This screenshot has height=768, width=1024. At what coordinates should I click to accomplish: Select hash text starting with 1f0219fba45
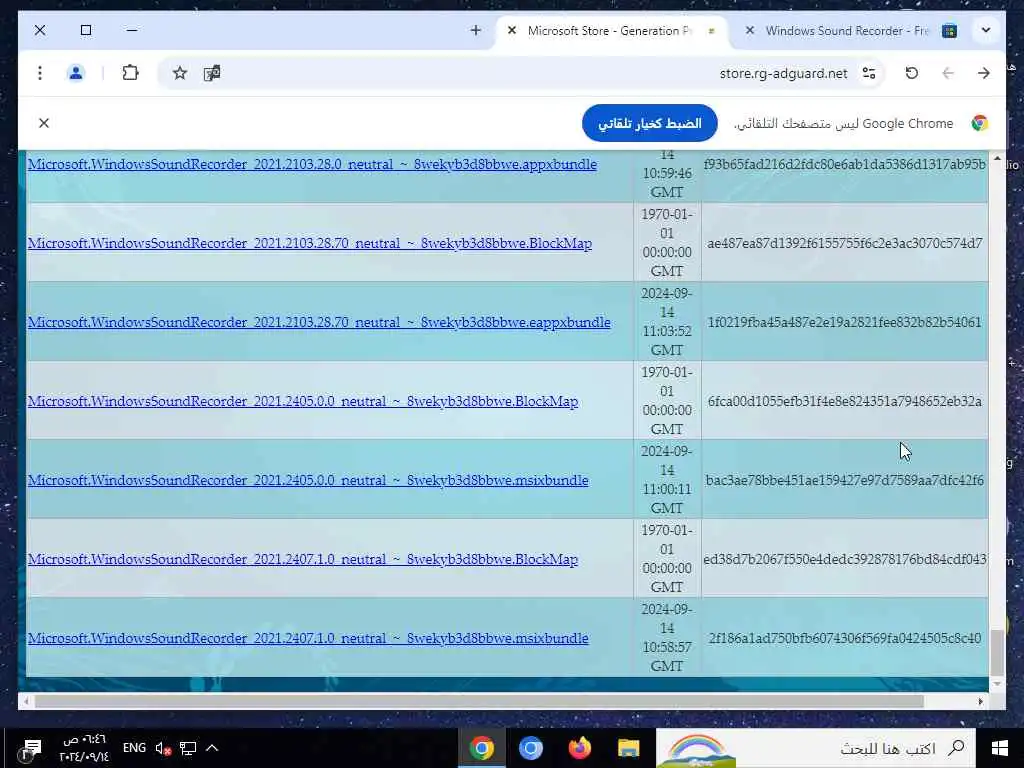click(x=844, y=322)
